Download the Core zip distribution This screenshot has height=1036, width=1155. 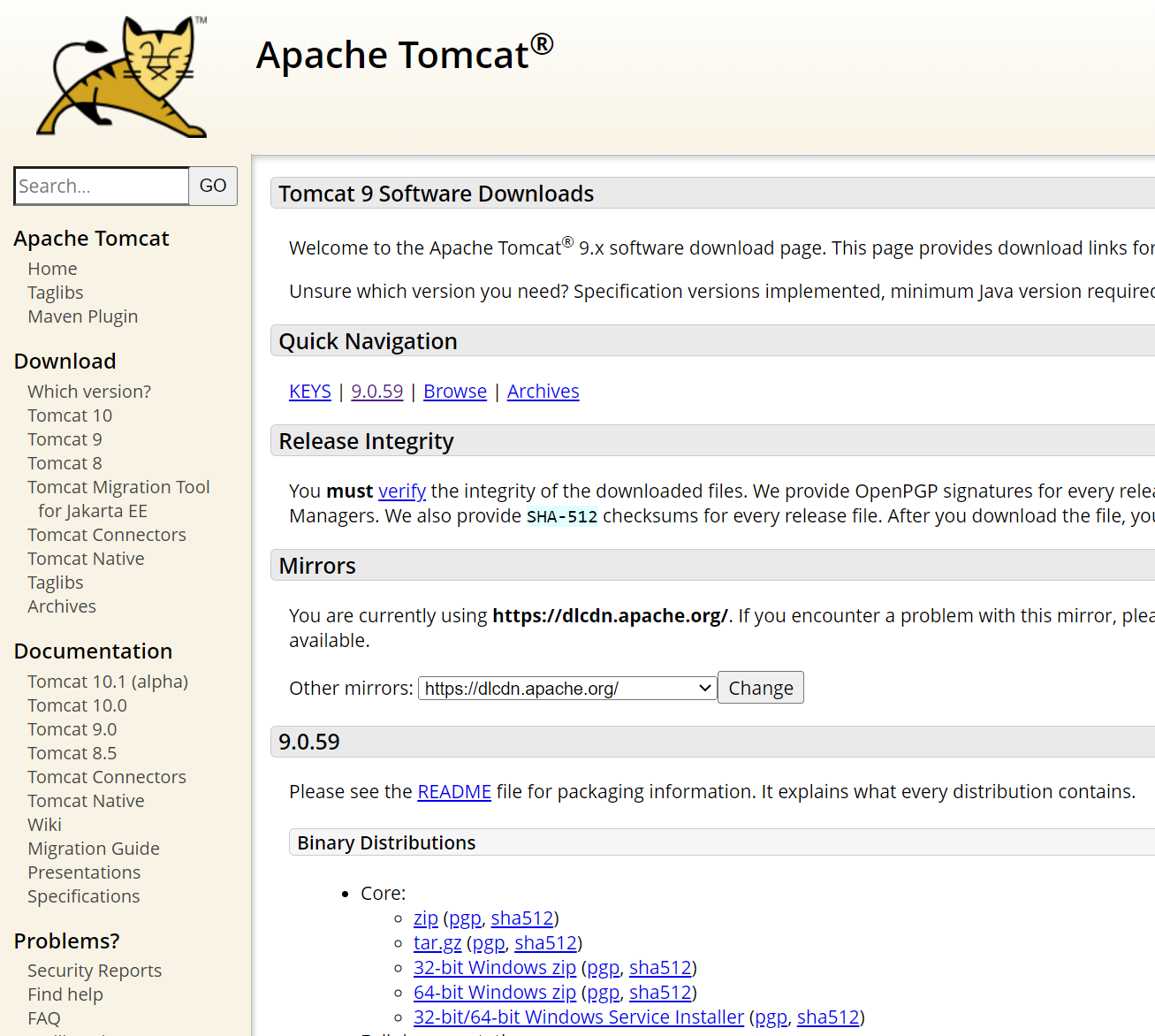[x=426, y=918]
